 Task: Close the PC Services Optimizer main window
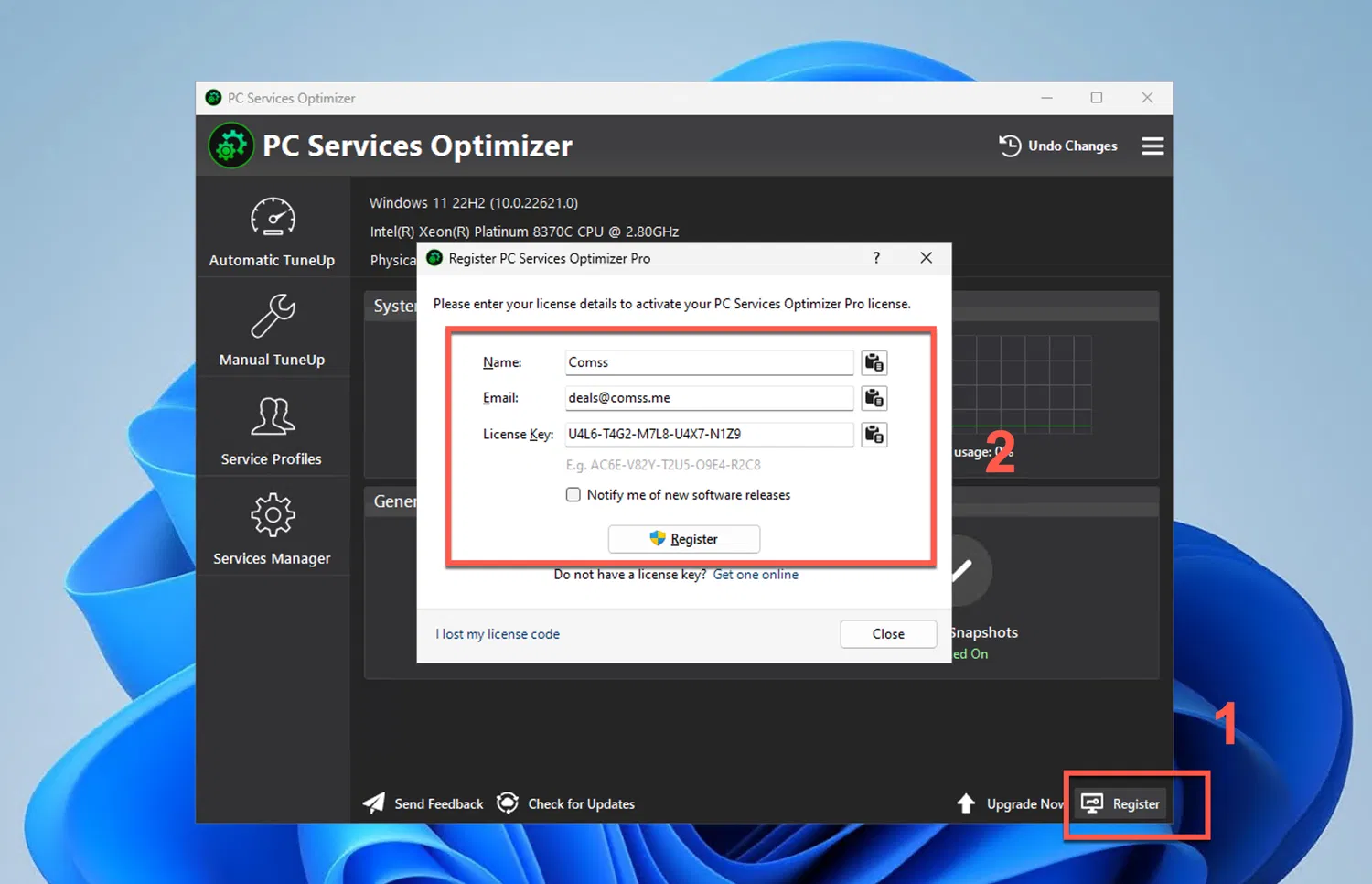[x=1147, y=98]
